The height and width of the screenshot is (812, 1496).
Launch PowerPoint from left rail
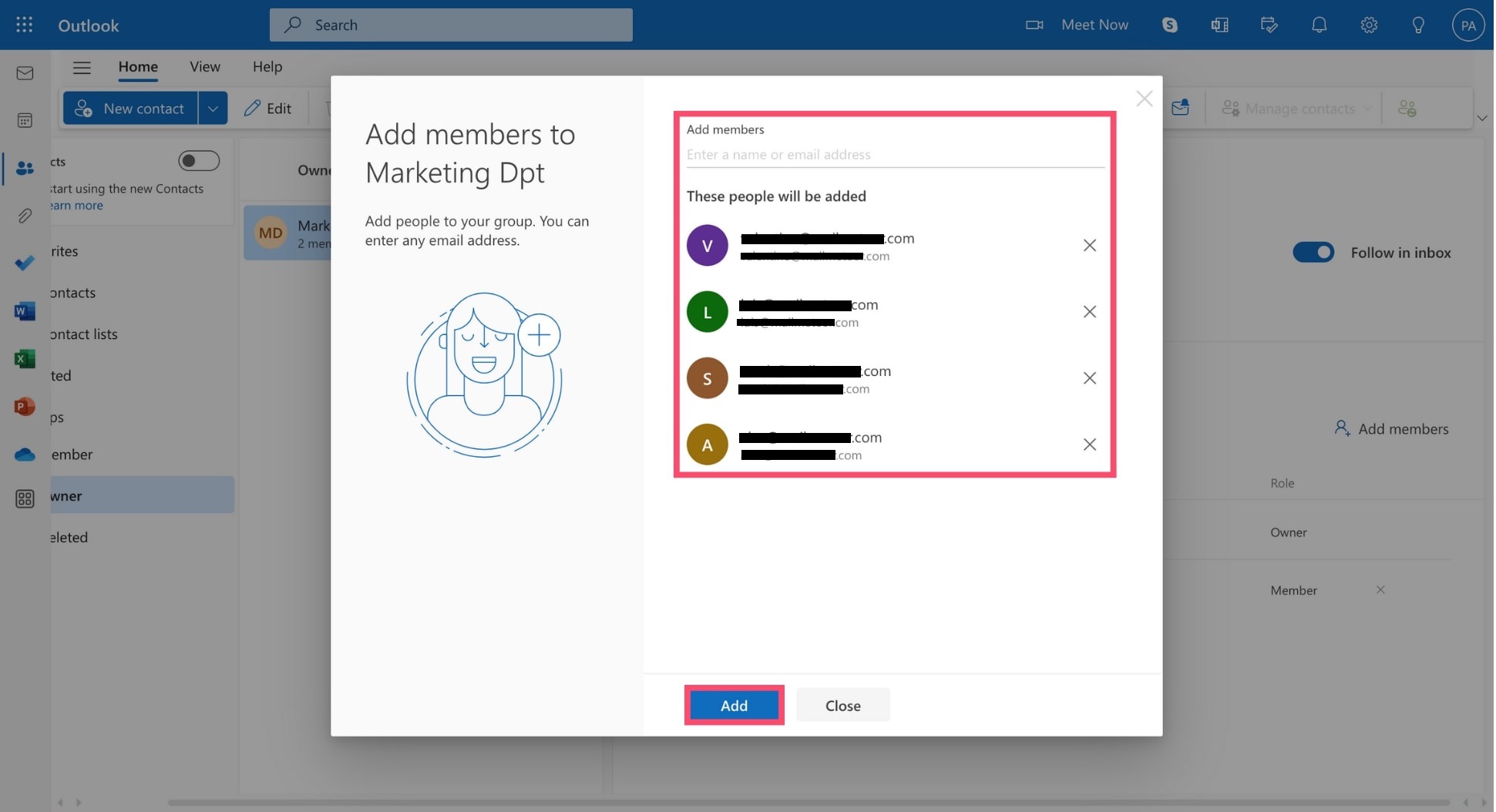pyautogui.click(x=25, y=406)
